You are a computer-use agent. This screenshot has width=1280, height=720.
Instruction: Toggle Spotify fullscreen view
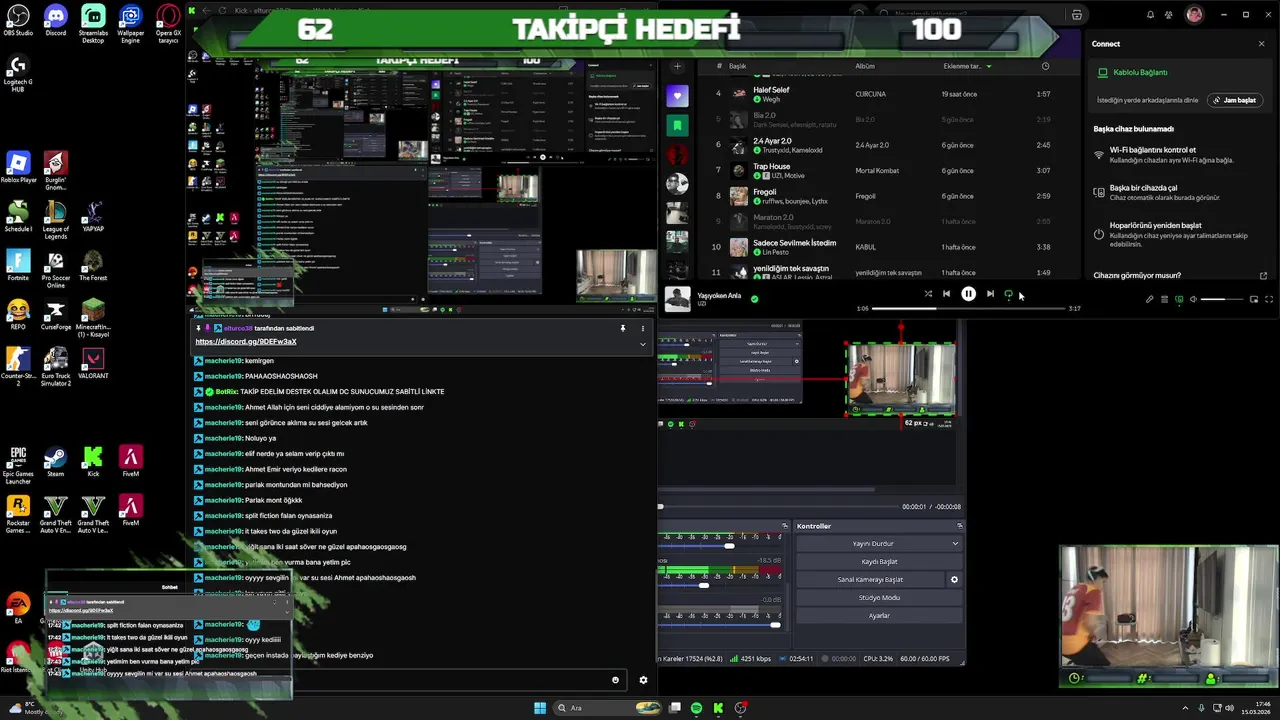coord(1269,299)
